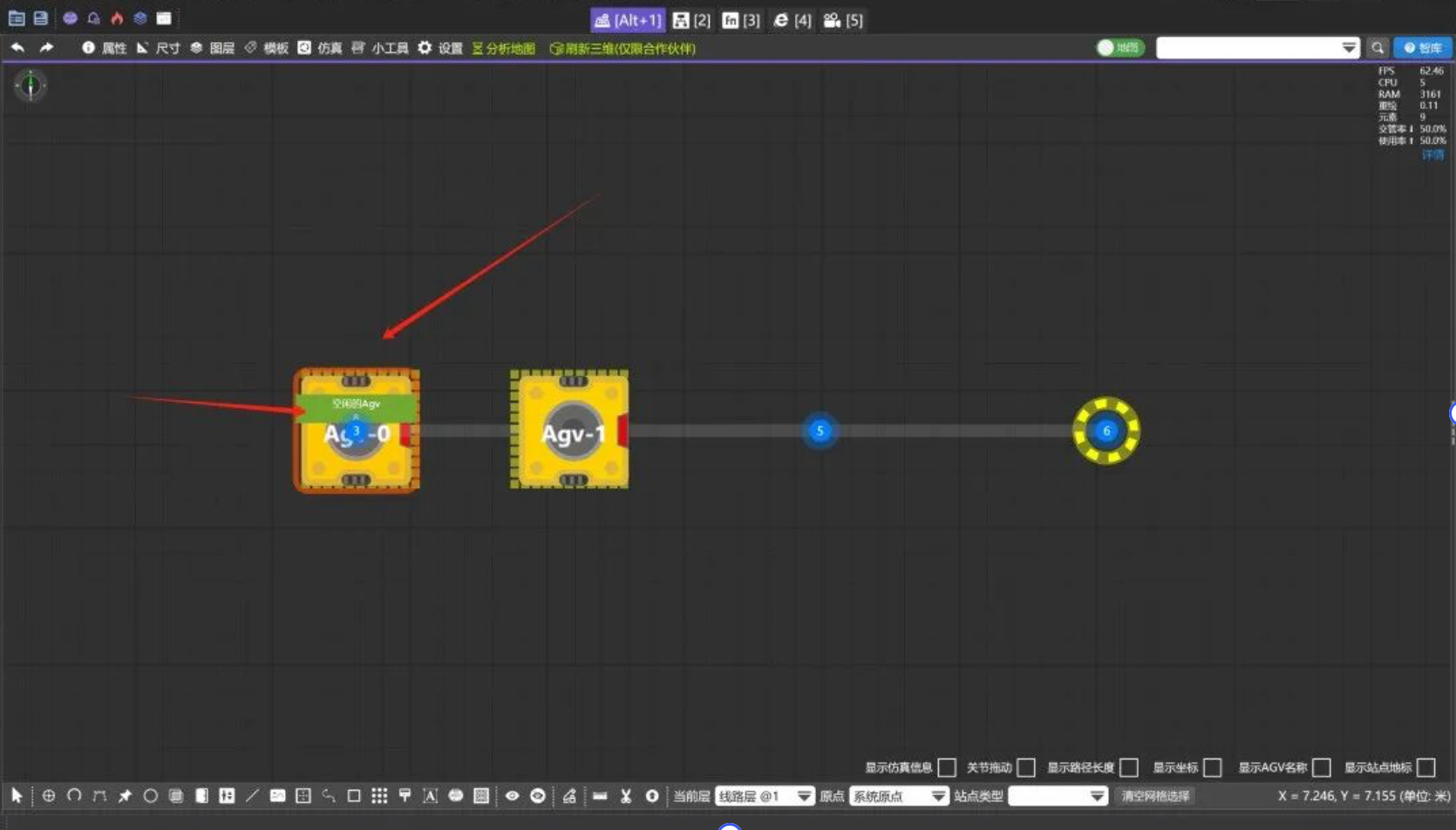Expand the top search combo box arrow

pyautogui.click(x=1348, y=48)
